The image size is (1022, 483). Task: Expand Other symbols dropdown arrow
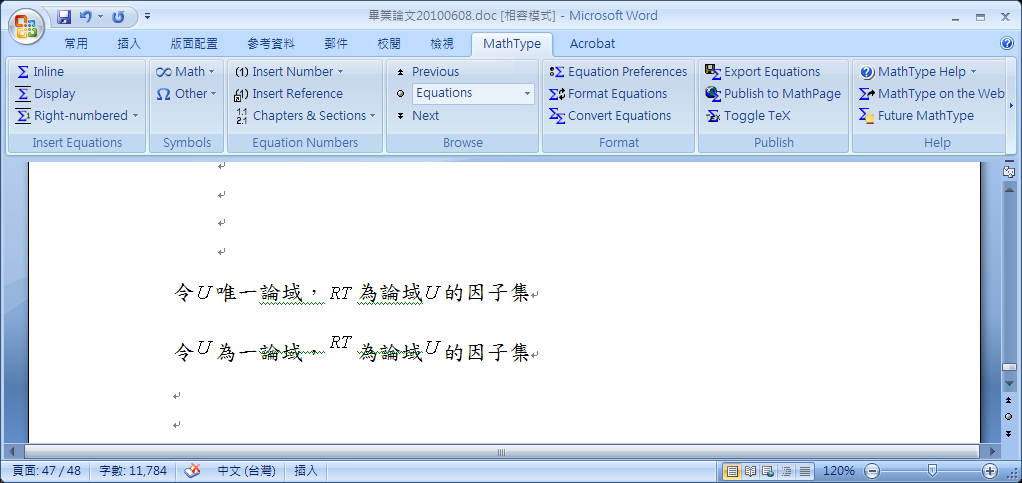212,94
